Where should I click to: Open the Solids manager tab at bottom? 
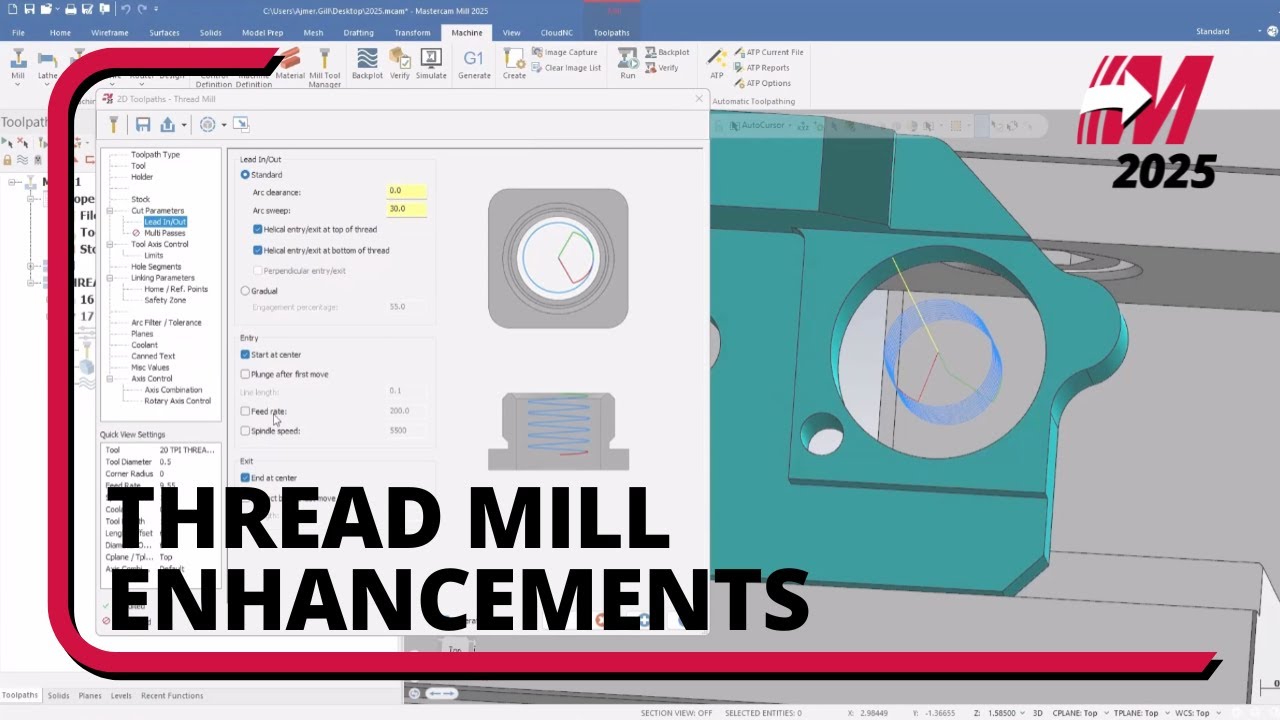(58, 695)
